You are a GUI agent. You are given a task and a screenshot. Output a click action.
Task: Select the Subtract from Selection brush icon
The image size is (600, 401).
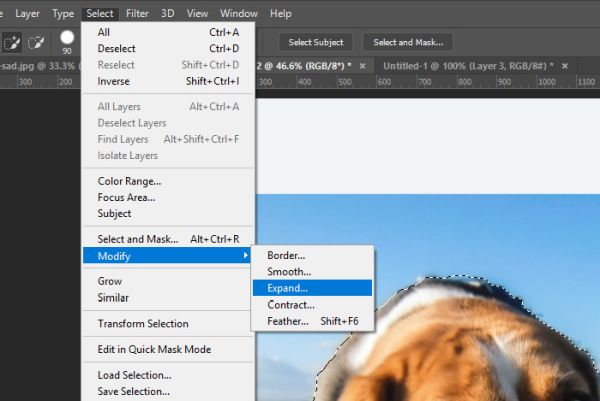(36, 42)
